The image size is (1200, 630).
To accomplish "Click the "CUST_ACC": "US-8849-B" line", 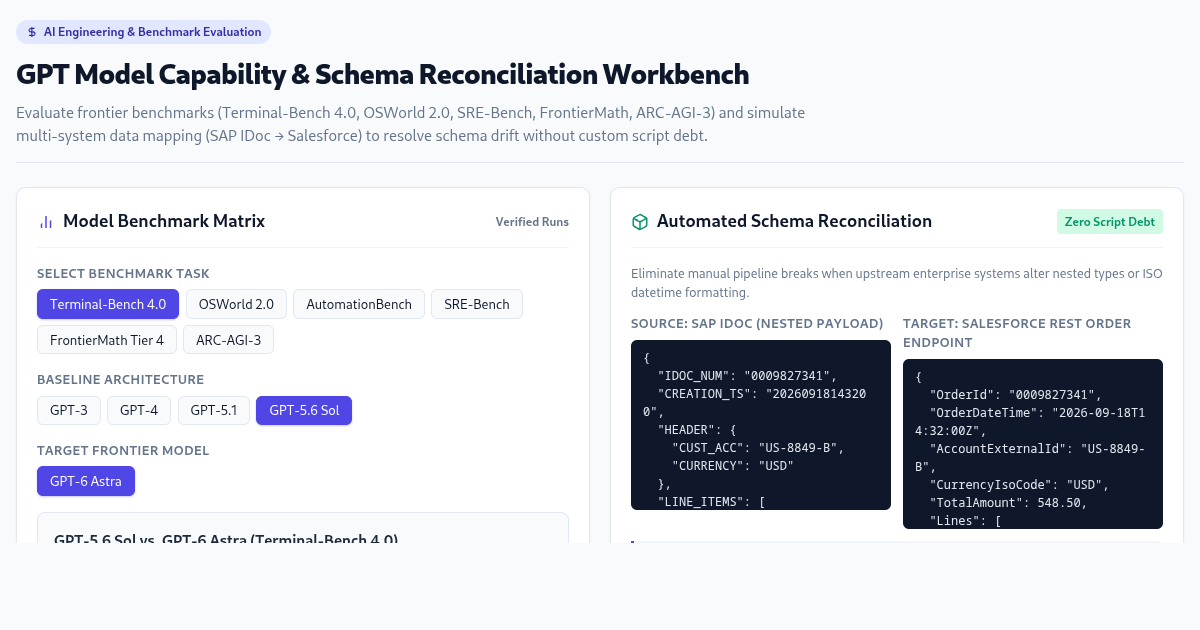I will tap(758, 447).
